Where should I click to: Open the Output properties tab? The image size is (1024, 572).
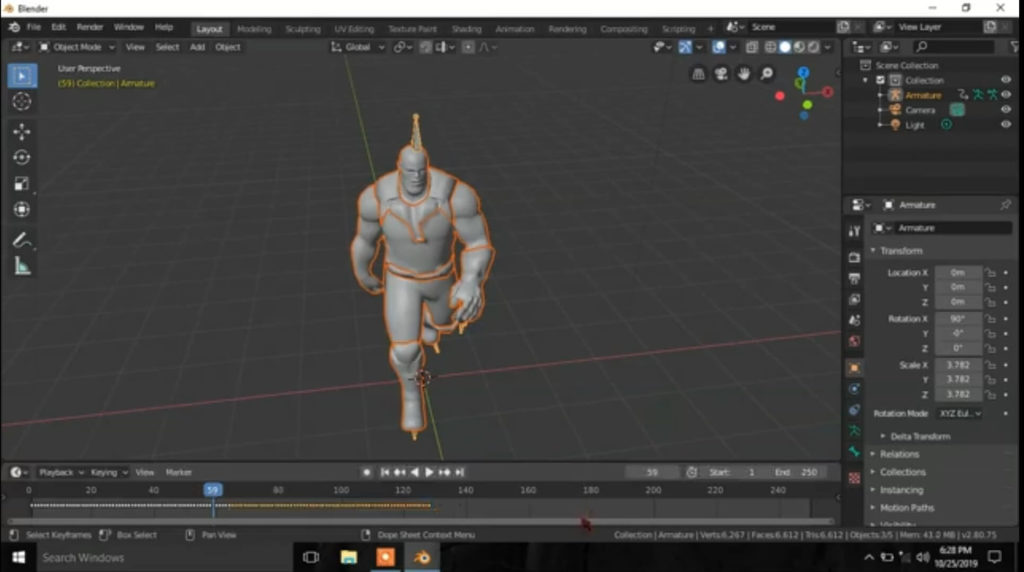pos(854,278)
